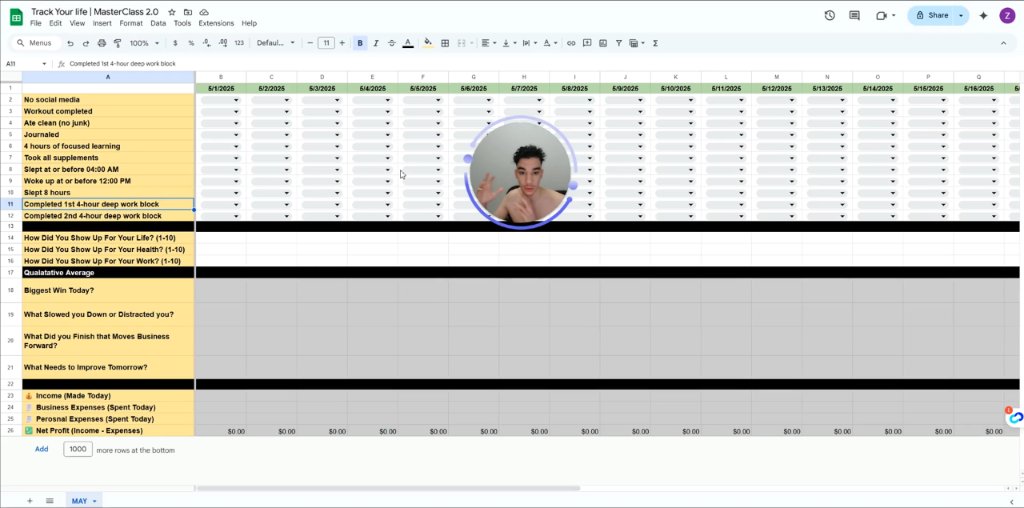Increase font size plus button
1024x508 pixels.
tap(342, 43)
